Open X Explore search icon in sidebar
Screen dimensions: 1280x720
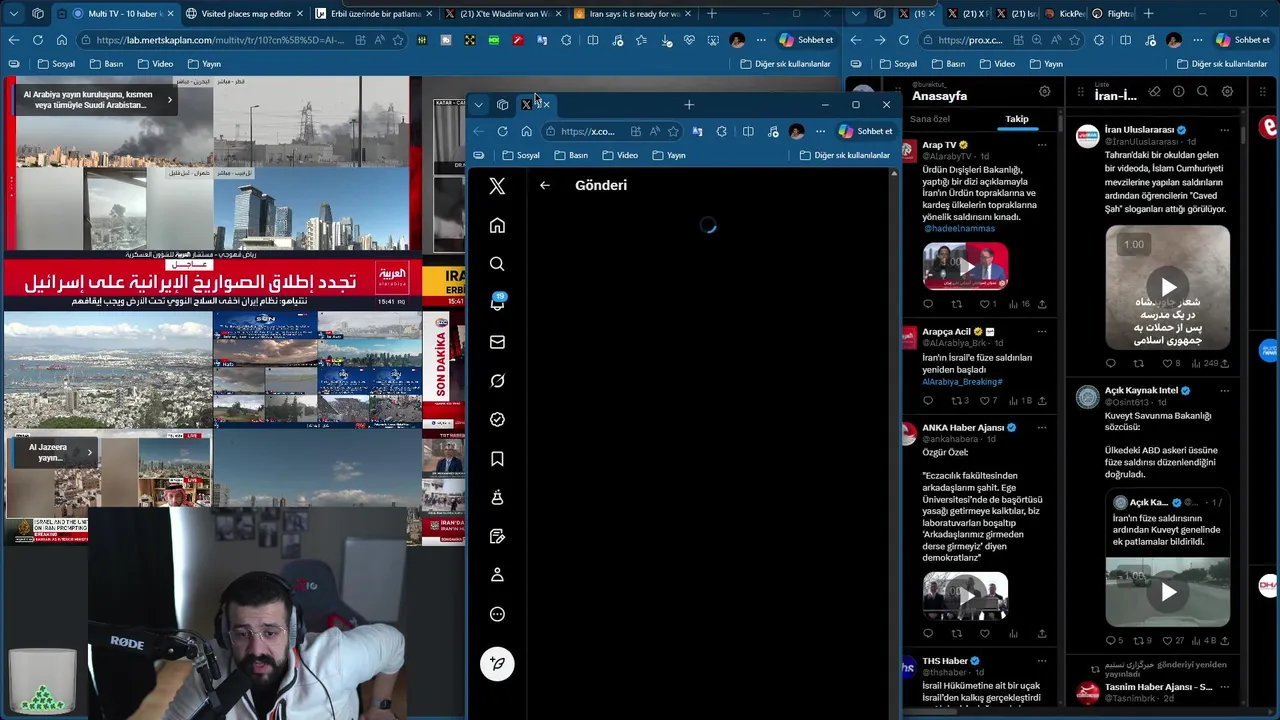pos(497,264)
